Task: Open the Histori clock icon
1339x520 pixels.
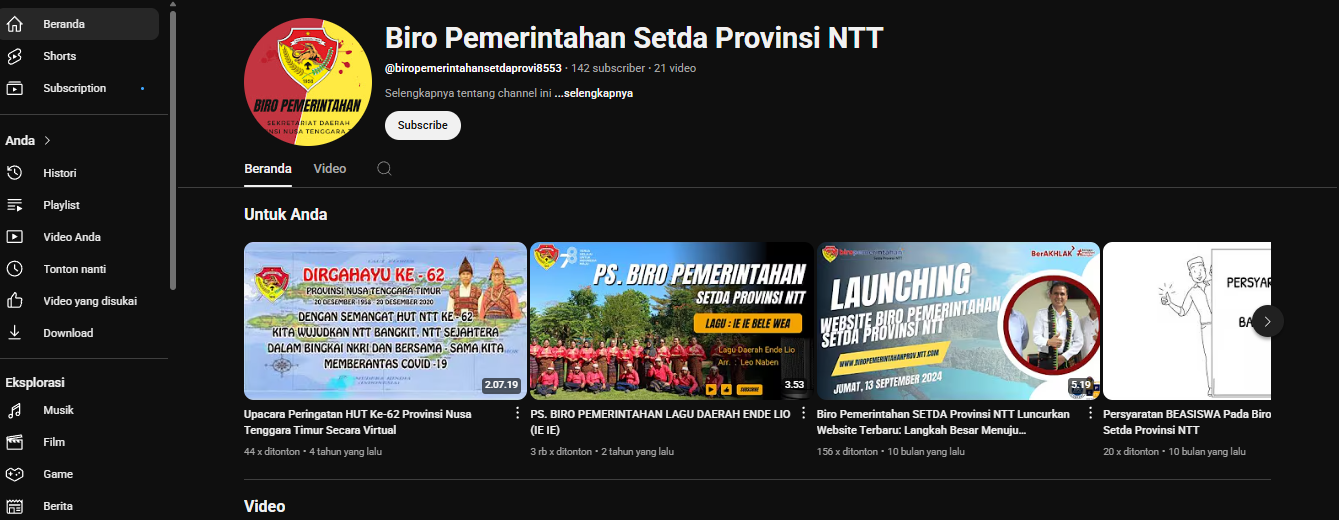Action: 14,173
